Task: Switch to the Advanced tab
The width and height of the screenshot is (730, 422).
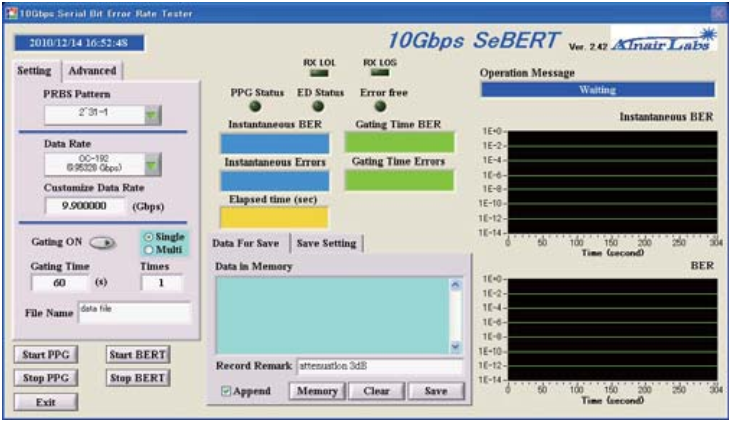Action: 92,70
